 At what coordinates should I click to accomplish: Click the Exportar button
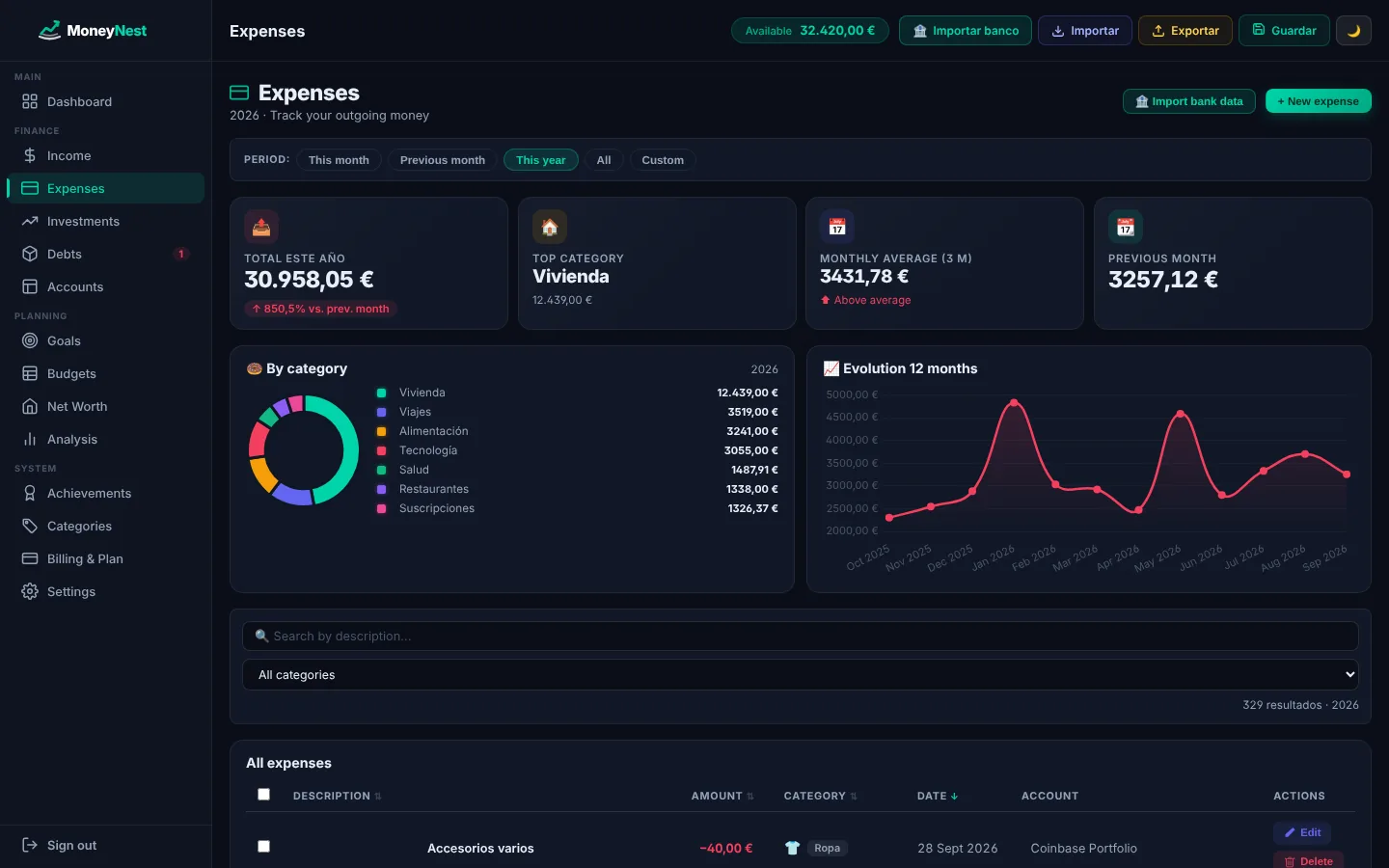[1185, 31]
